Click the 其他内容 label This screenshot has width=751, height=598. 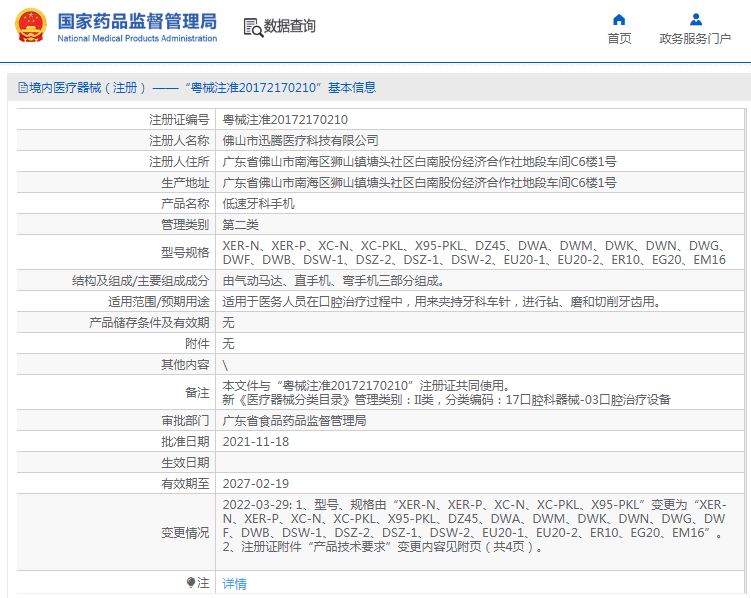coord(185,365)
